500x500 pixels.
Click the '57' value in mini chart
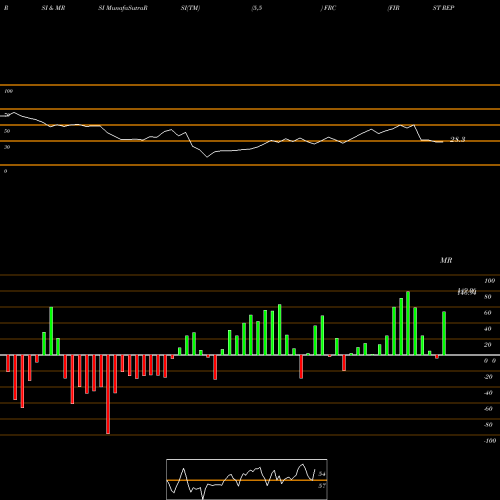pos(322,486)
